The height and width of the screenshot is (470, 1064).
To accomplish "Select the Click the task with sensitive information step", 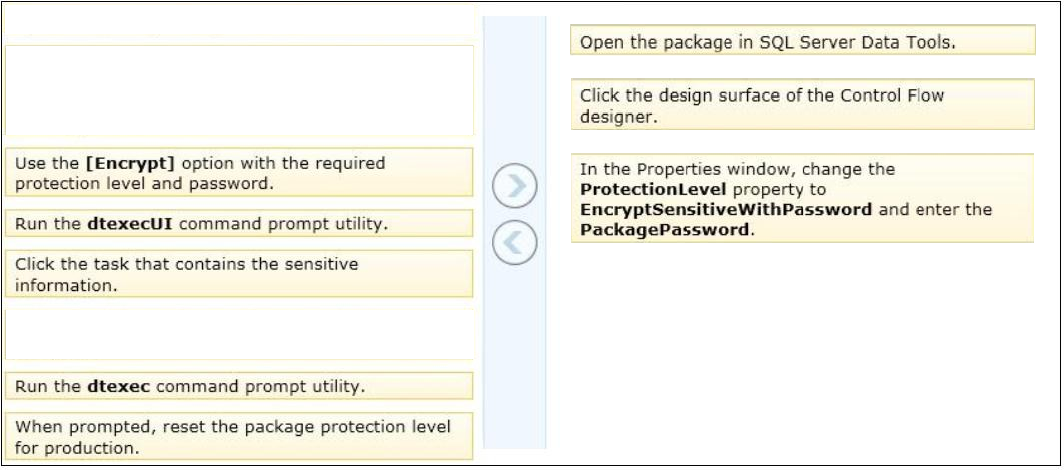I will point(239,274).
